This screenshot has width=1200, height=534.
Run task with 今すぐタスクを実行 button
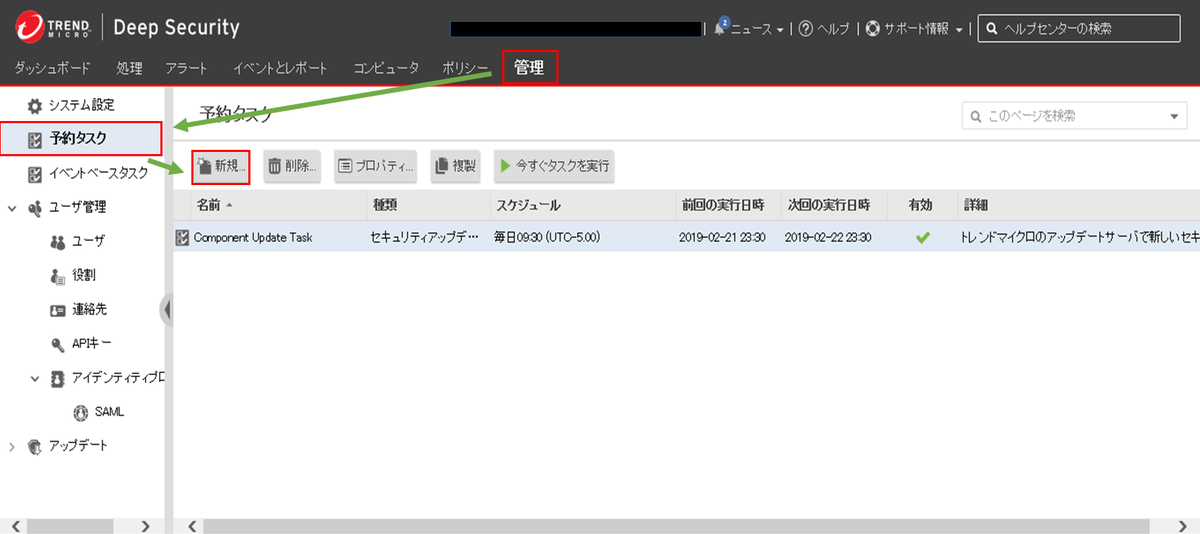(554, 166)
